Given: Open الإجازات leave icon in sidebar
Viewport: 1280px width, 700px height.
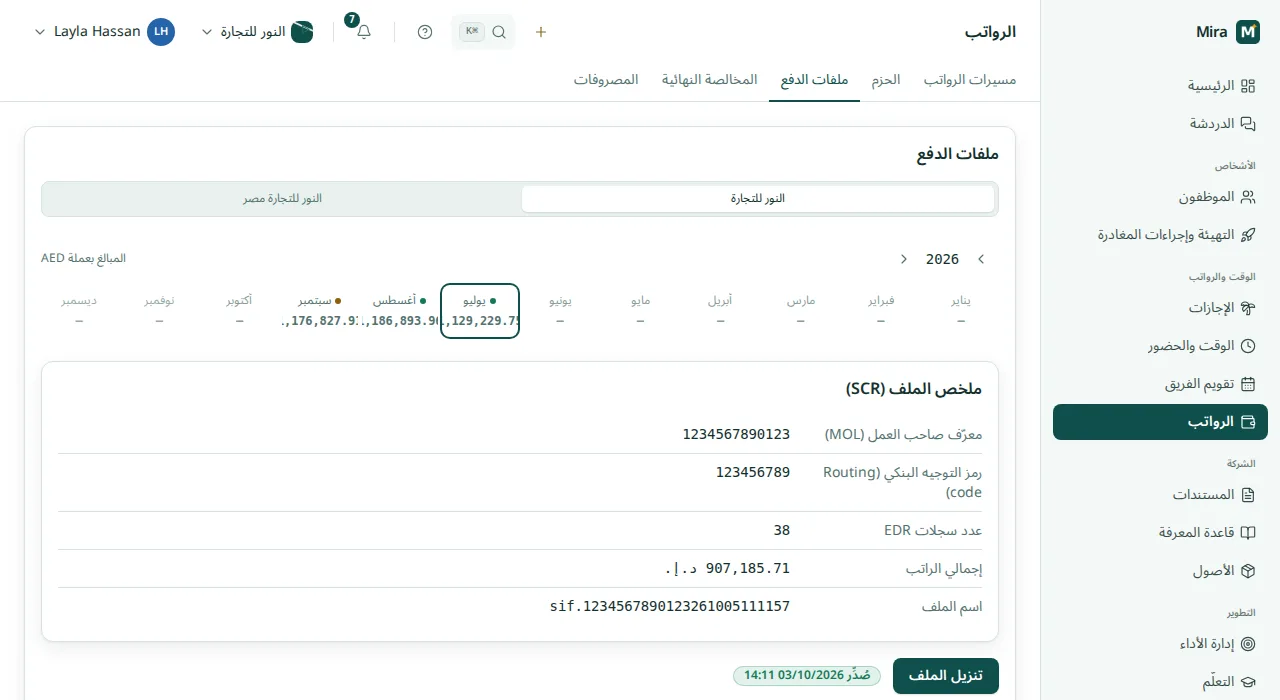Looking at the screenshot, I should coord(1247,308).
